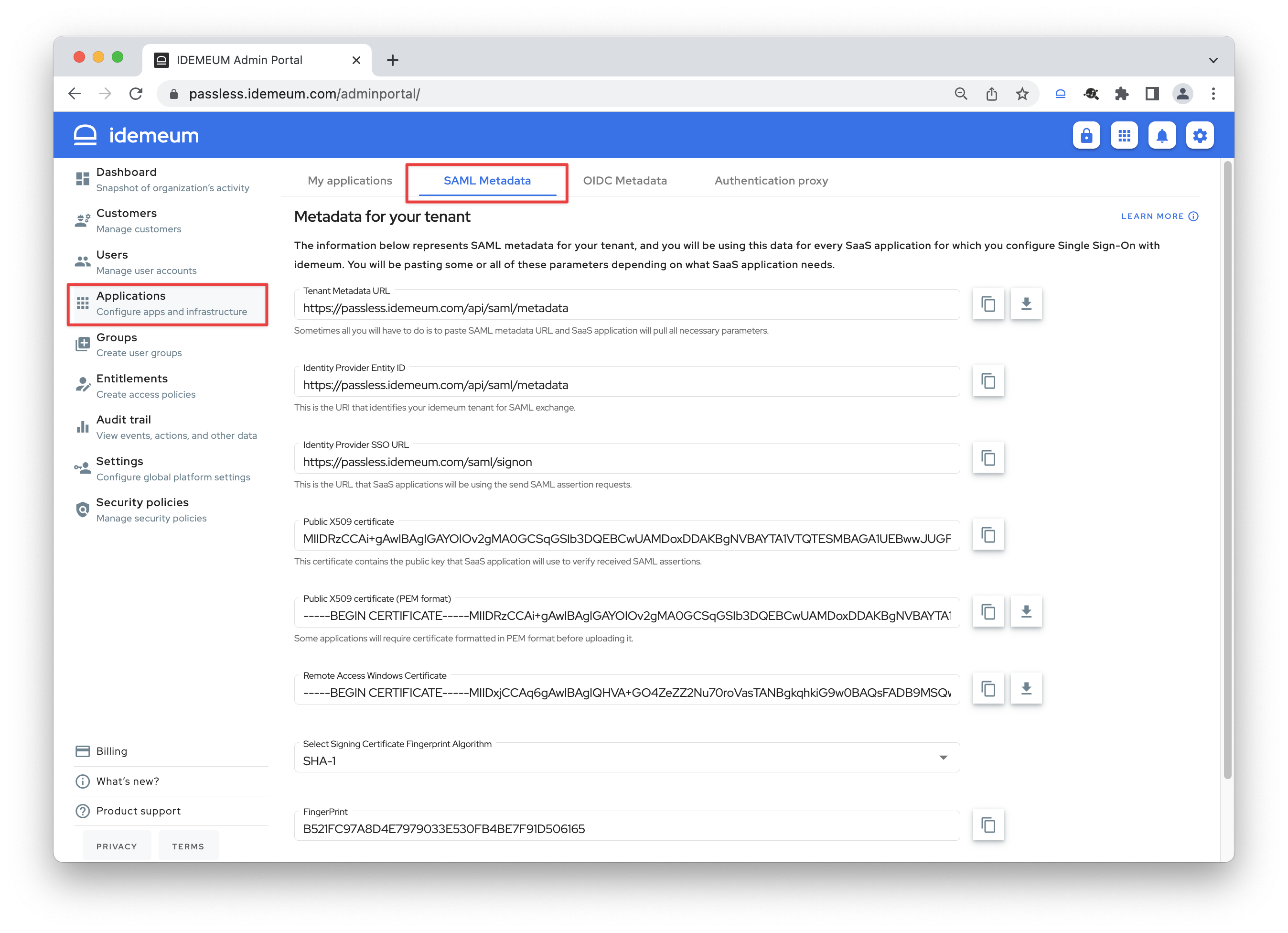Click the idemeum browser extension icon
The width and height of the screenshot is (1288, 933).
coord(1060,94)
